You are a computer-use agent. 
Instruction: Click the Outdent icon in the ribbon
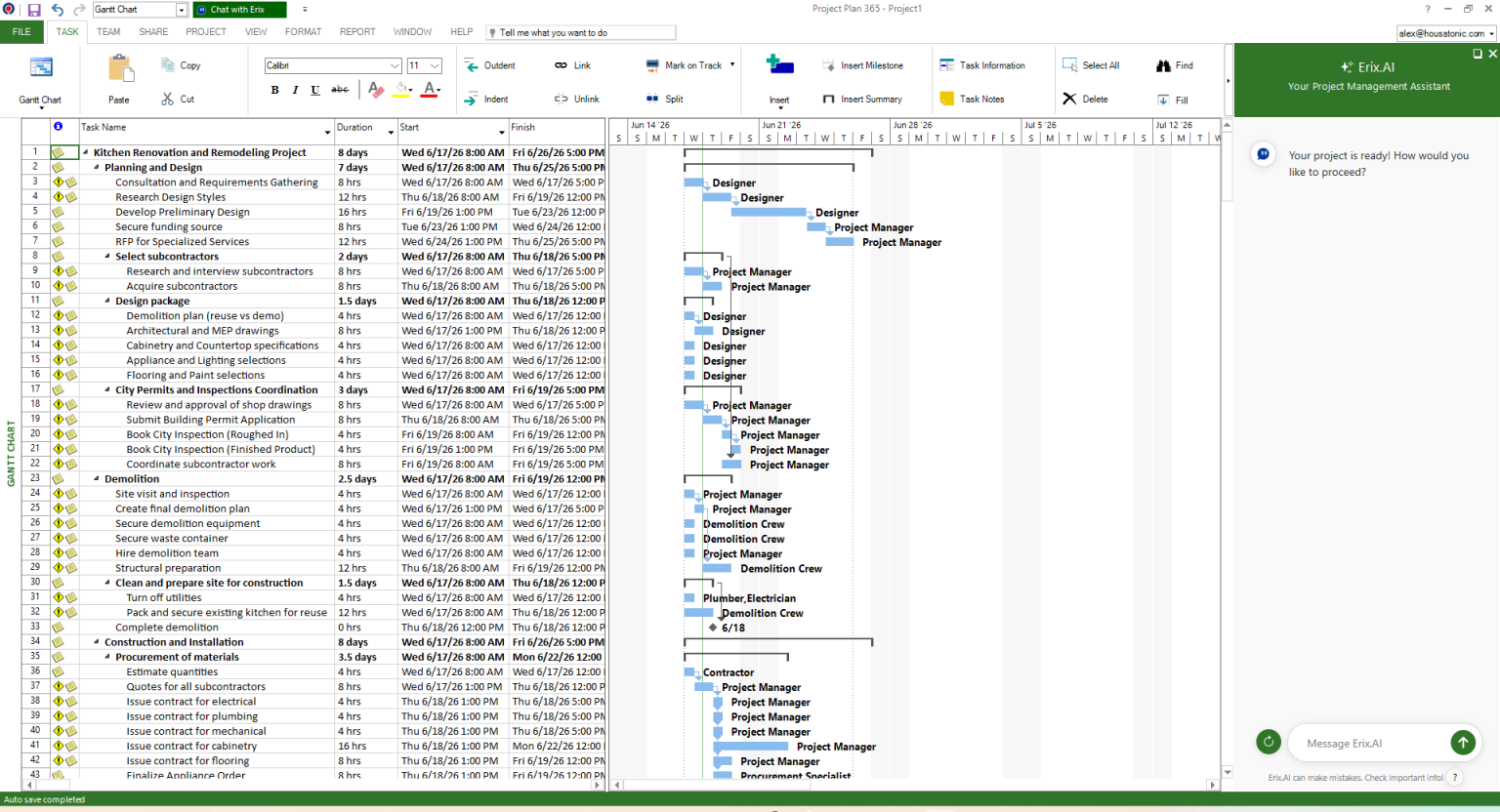tap(472, 65)
